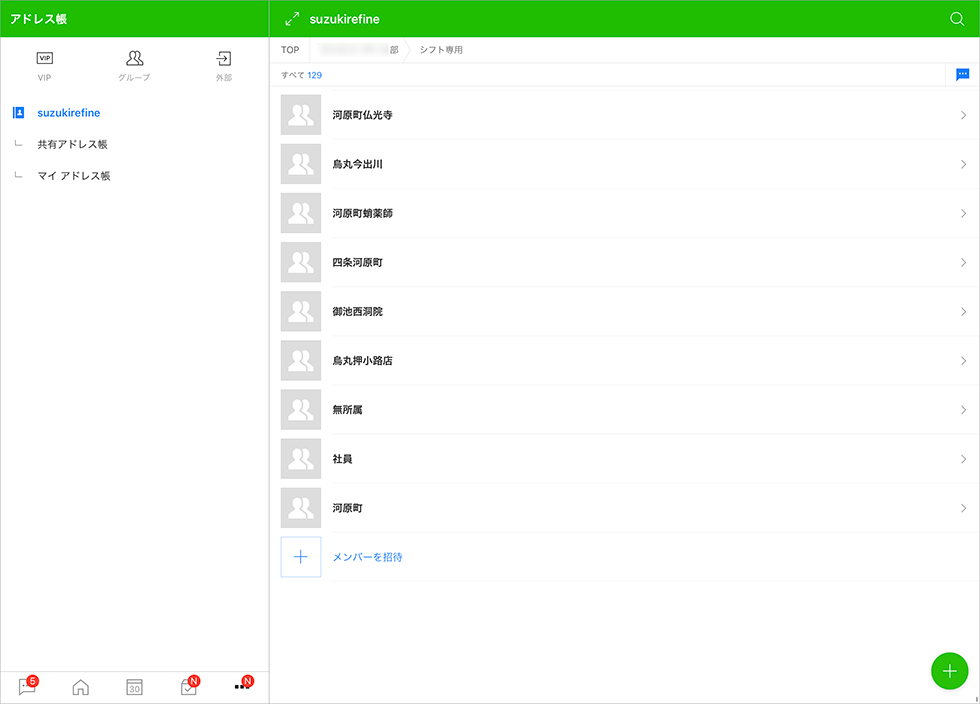This screenshot has width=980, height=704.
Task: Select マイ アドレス帳 in sidebar
Action: pos(73,175)
